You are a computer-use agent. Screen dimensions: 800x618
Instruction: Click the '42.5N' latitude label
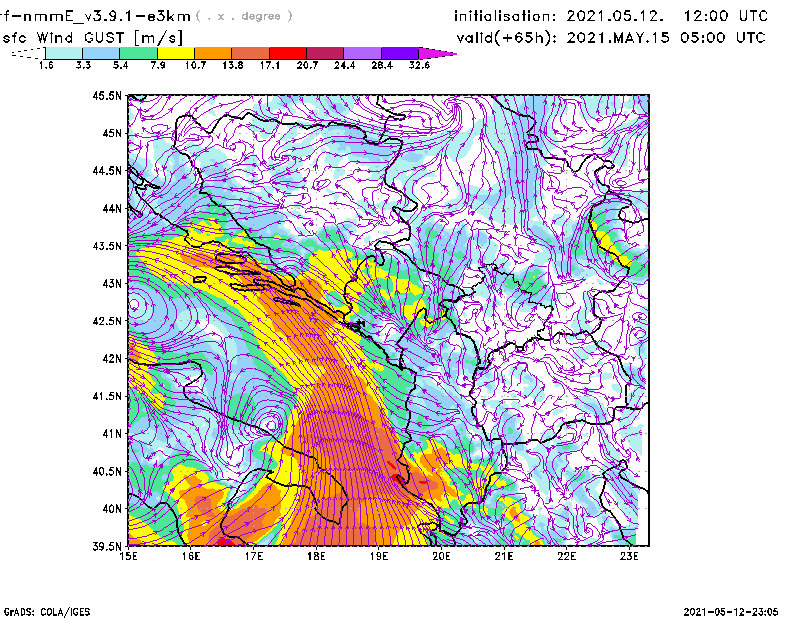tap(107, 321)
